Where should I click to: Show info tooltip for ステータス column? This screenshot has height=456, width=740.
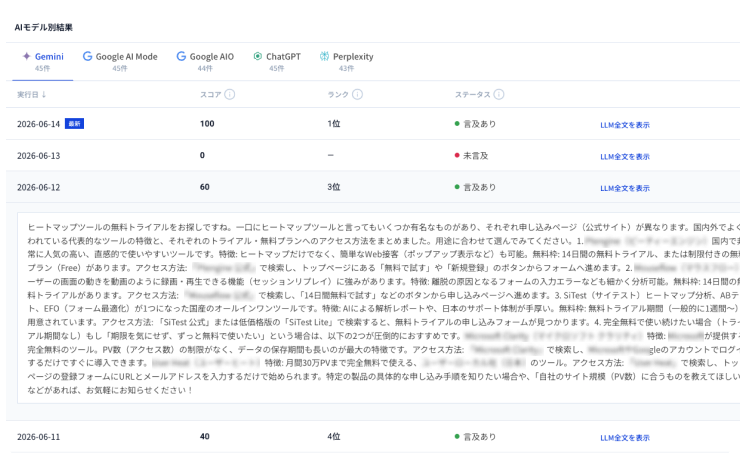click(x=499, y=94)
